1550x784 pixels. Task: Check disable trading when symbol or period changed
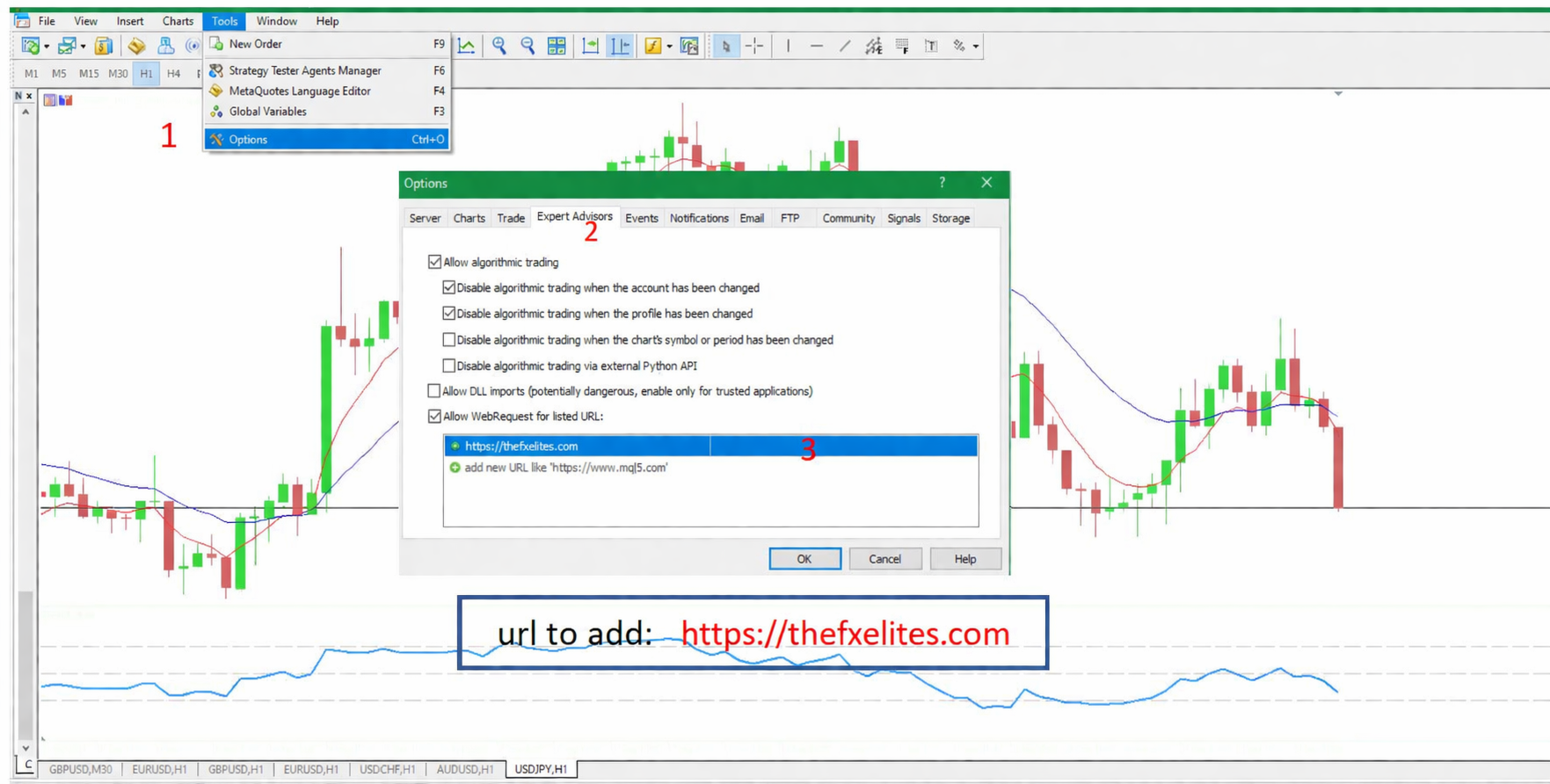click(x=448, y=339)
